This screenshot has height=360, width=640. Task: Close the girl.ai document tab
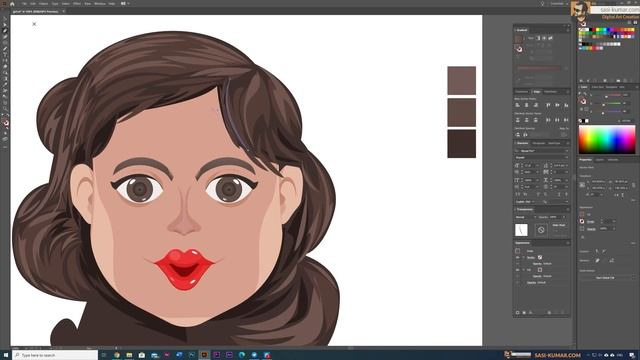[x=64, y=11]
